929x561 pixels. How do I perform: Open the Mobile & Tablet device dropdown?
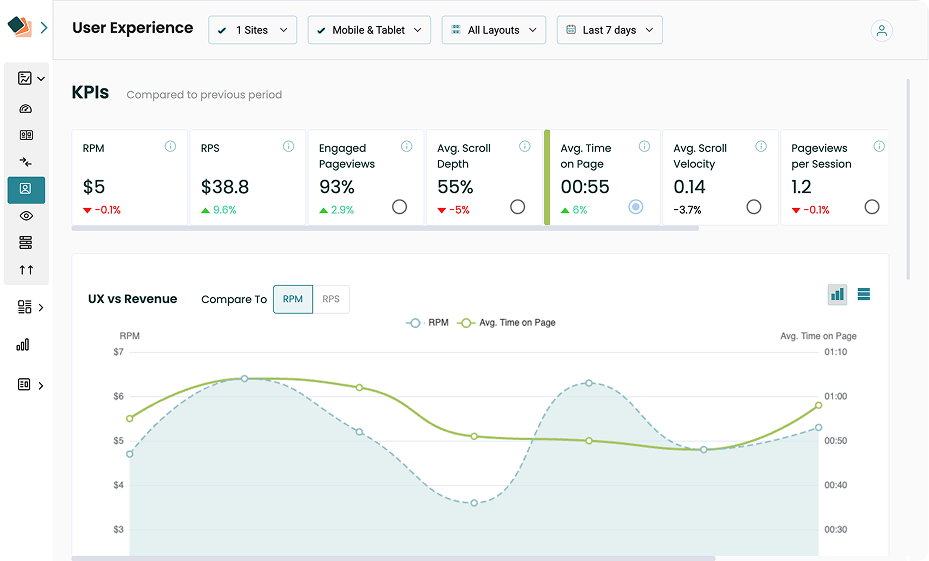(x=369, y=30)
